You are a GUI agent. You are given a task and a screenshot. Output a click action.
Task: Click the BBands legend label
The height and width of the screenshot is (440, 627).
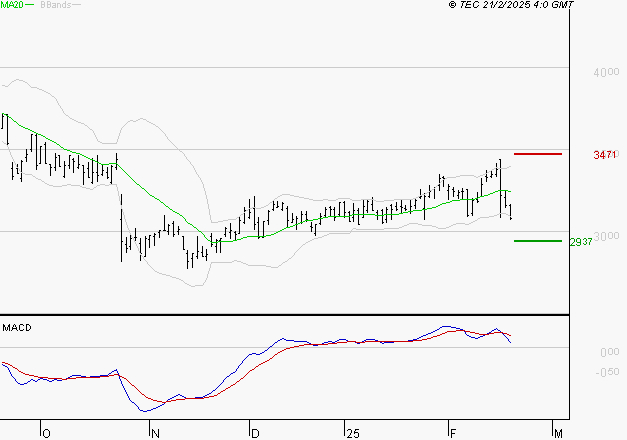[56, 5]
